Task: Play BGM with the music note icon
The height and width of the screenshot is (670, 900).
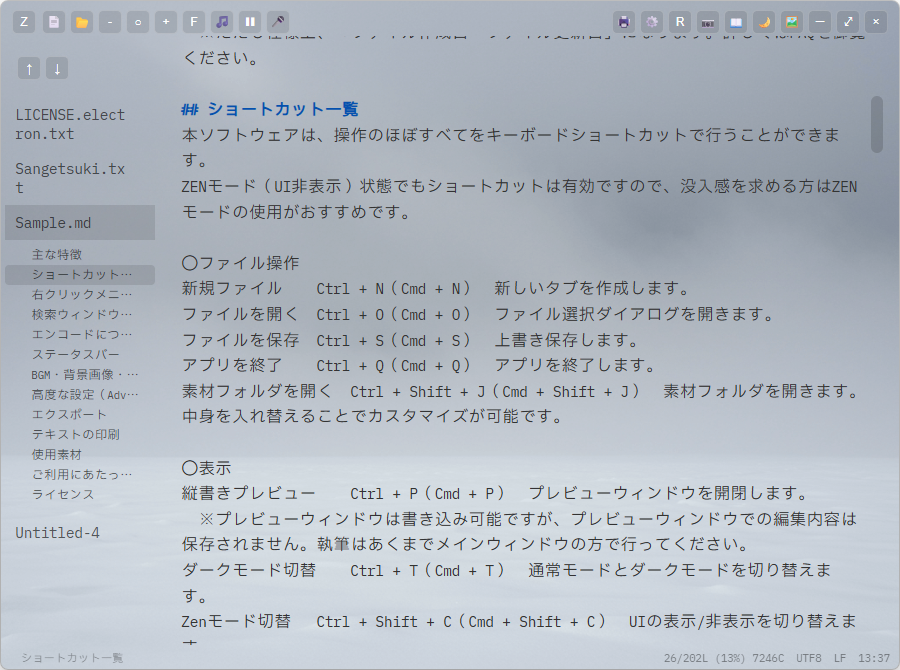Action: (223, 21)
